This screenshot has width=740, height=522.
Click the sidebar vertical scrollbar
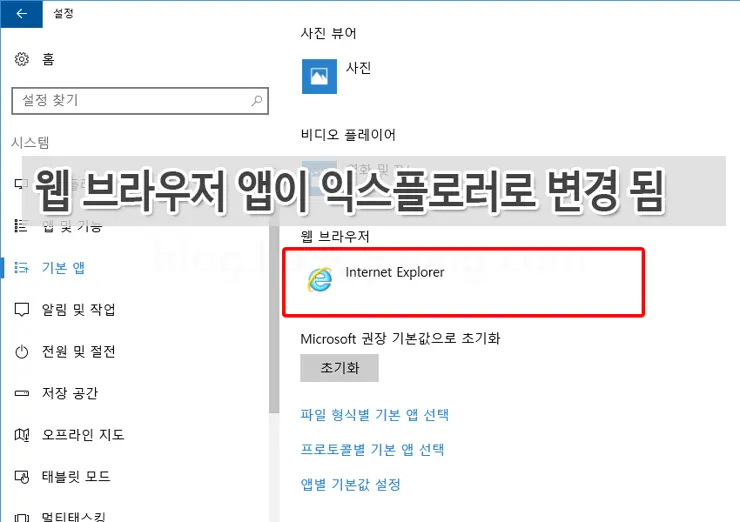point(274,319)
